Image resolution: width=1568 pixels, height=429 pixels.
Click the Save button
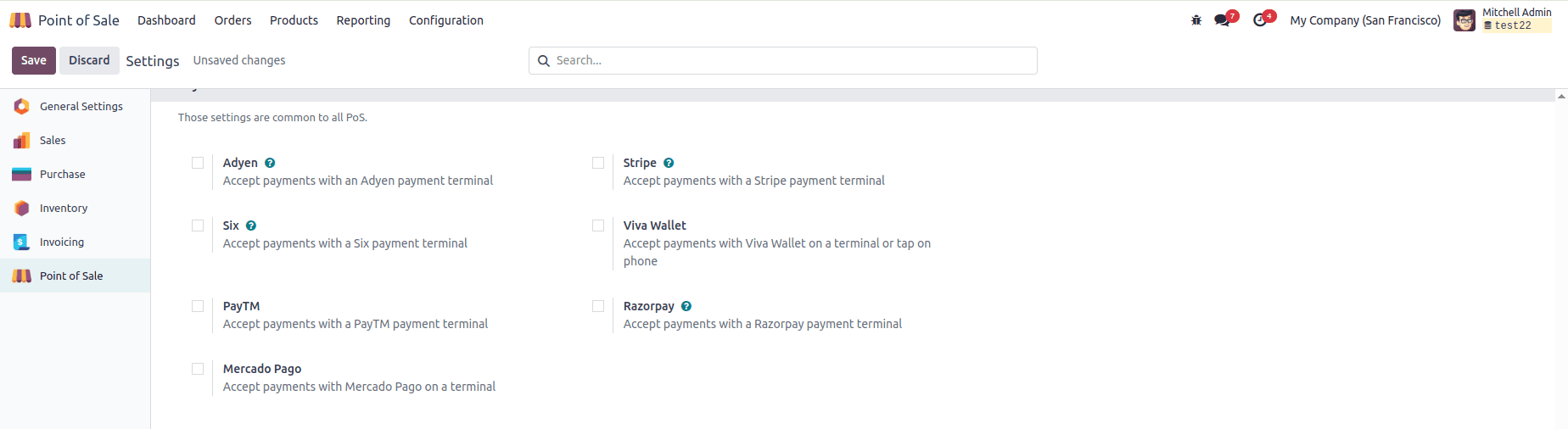[x=34, y=60]
